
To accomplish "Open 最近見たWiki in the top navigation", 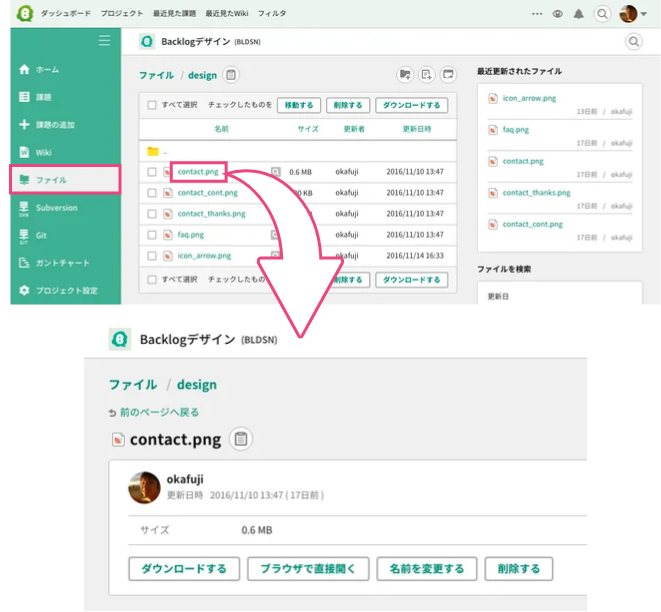I will pyautogui.click(x=227, y=13).
